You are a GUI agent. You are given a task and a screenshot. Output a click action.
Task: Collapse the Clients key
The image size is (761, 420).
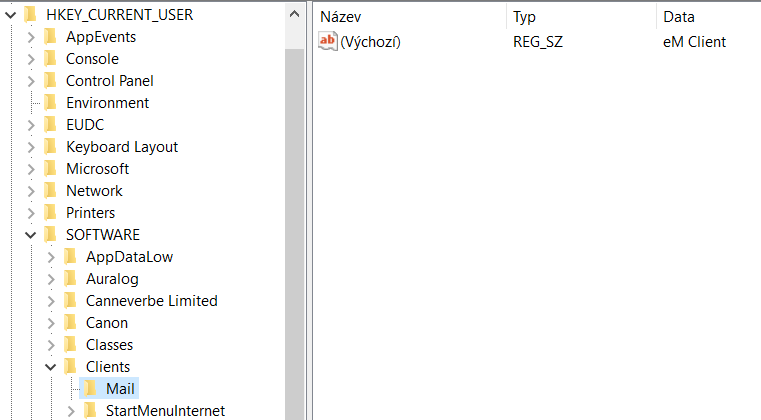point(51,367)
